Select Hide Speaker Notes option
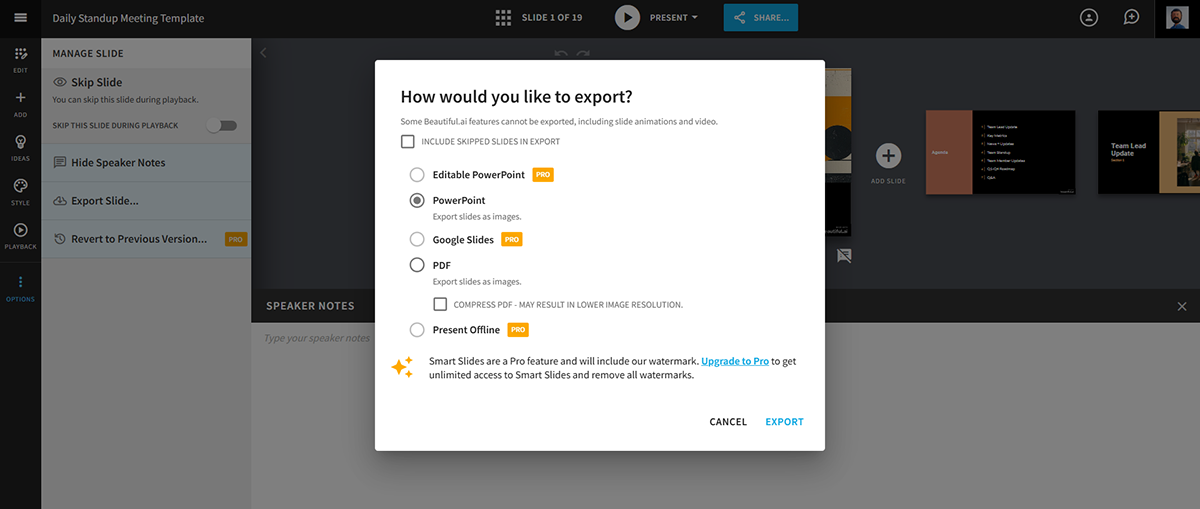 (117, 162)
